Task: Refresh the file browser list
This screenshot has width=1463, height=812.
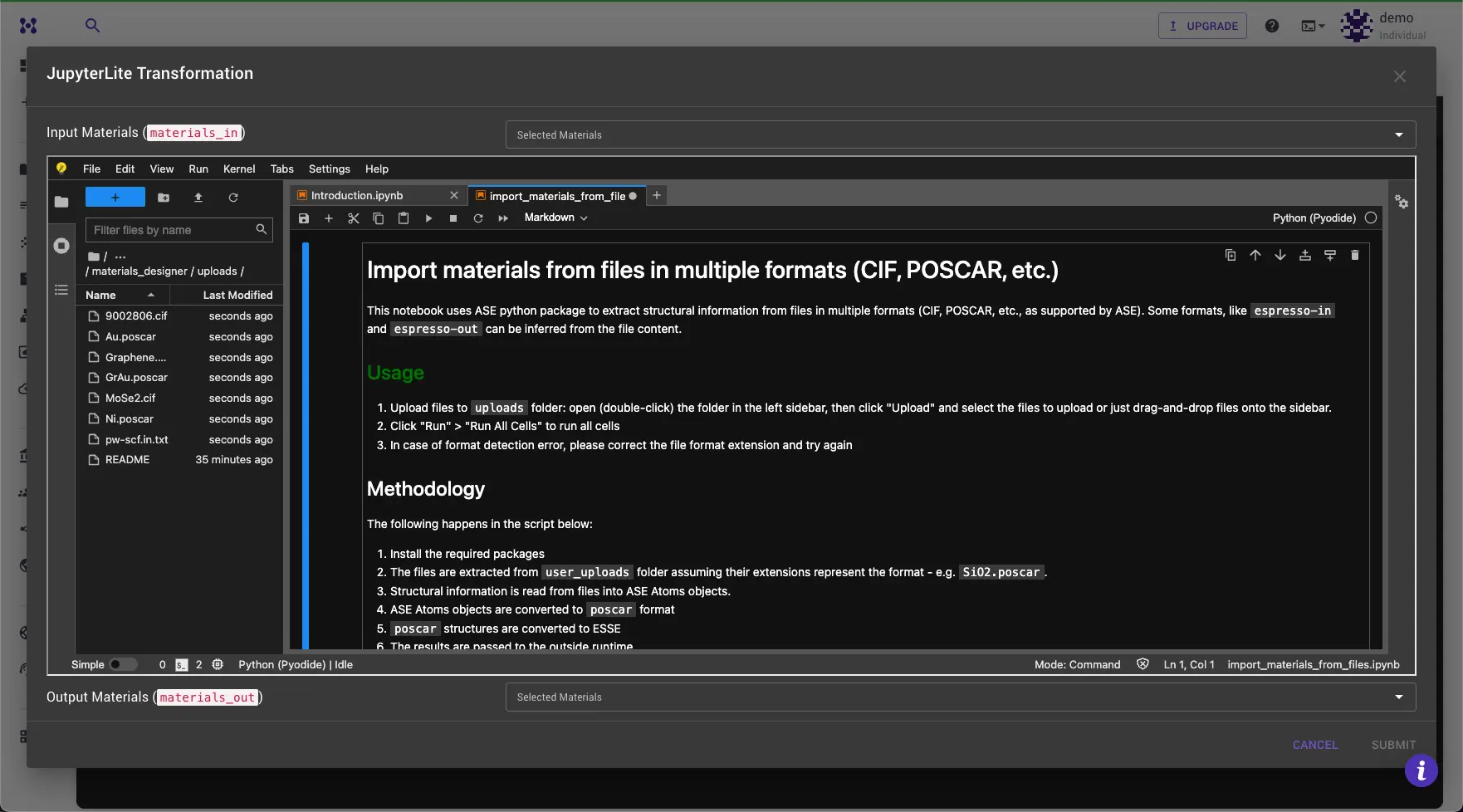Action: pos(233,198)
